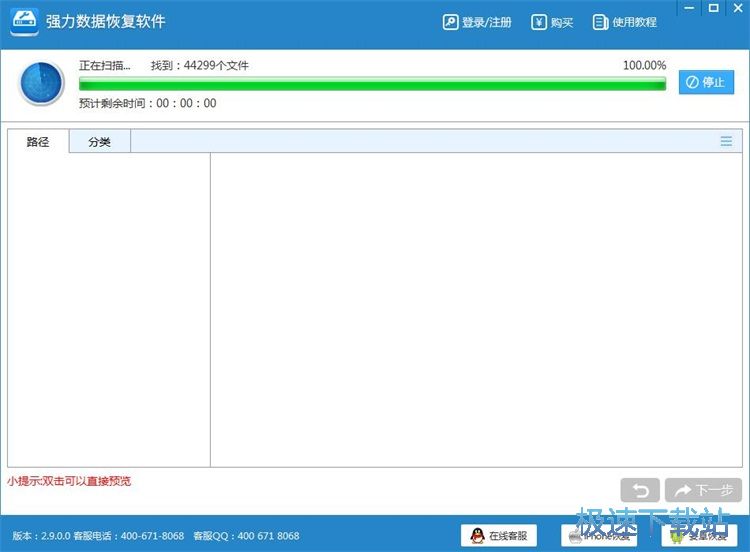Click the app logo icon

point(24,22)
